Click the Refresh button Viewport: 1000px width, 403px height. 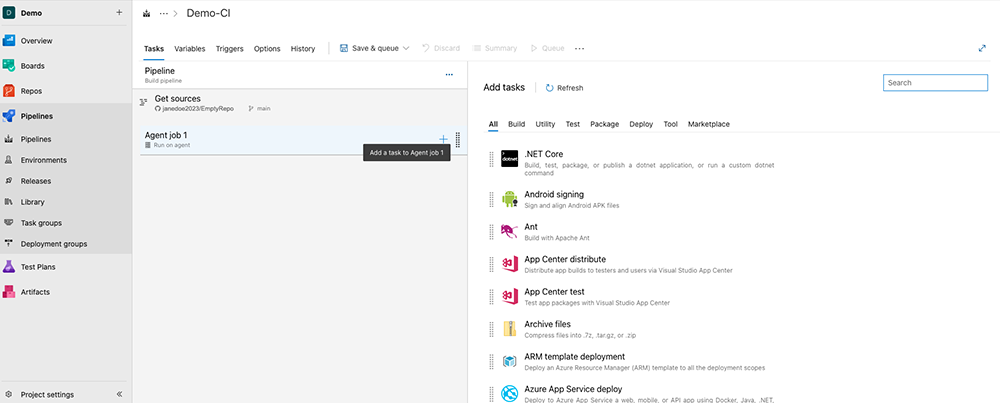coord(564,88)
